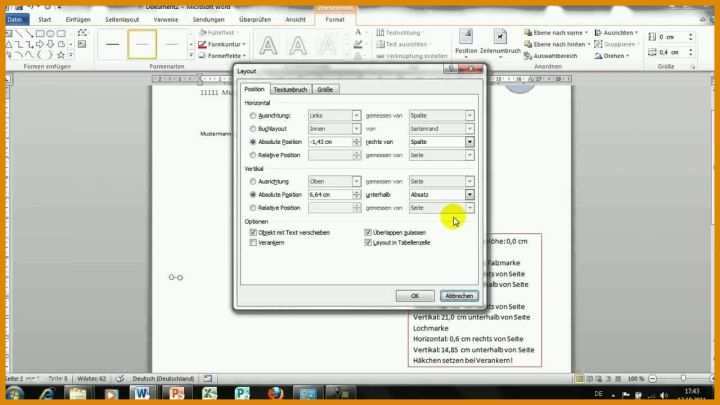Open the Ausrichten dropdown in the ribbon
The image size is (720, 405).
616,33
